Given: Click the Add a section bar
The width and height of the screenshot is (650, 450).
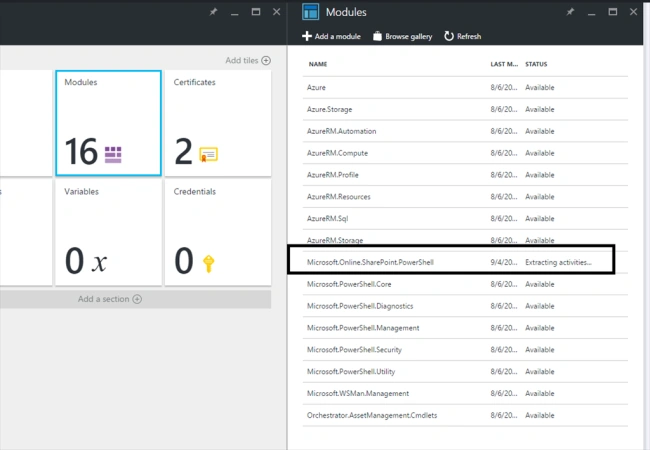Looking at the screenshot, I should (136, 299).
